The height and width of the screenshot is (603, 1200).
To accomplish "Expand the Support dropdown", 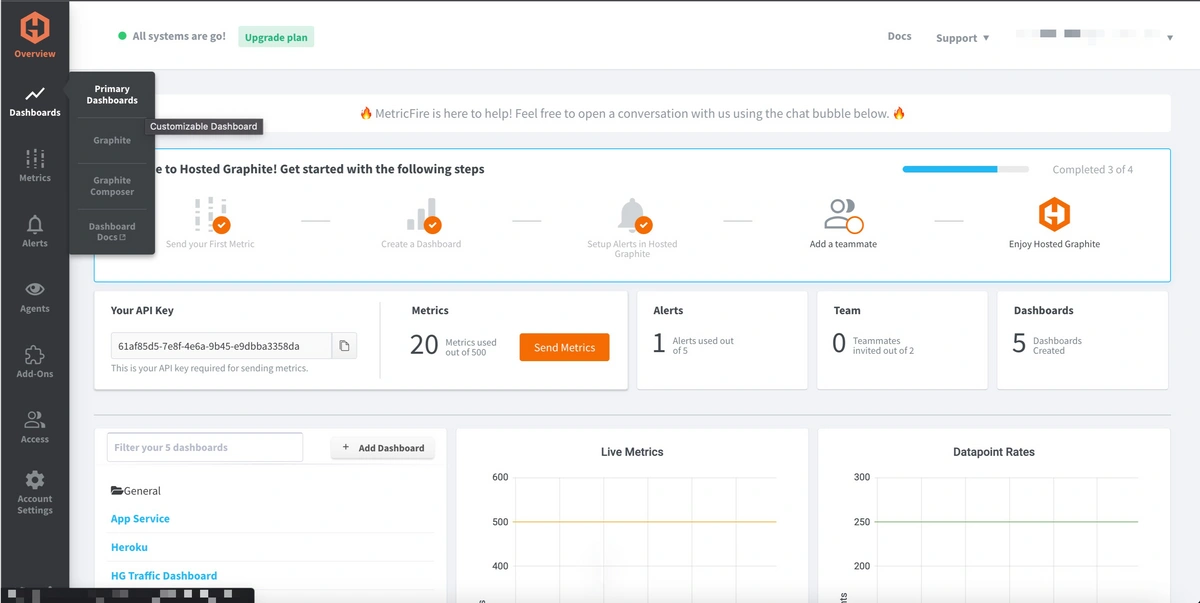I will pyautogui.click(x=963, y=38).
